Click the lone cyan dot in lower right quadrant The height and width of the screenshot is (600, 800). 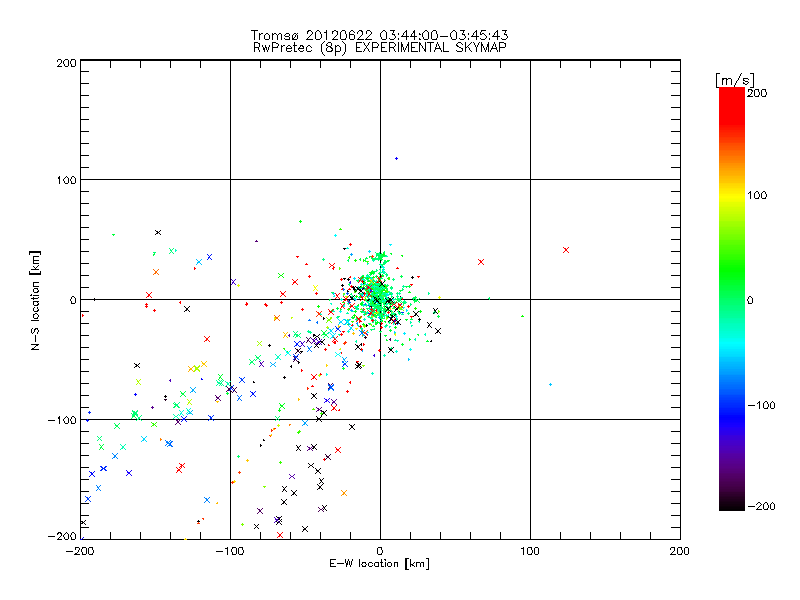(x=550, y=384)
